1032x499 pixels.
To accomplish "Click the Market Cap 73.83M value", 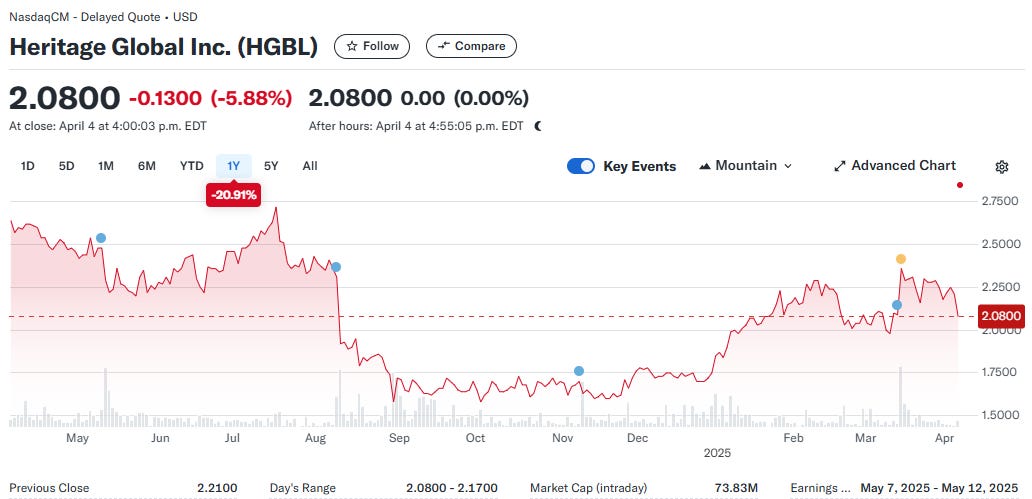I will (736, 488).
